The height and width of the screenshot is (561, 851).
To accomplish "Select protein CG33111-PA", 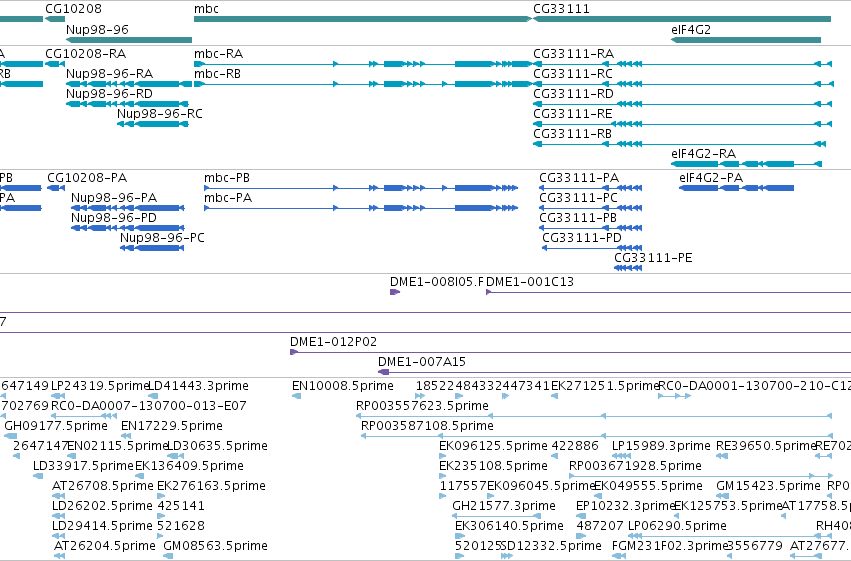I will 590,188.
